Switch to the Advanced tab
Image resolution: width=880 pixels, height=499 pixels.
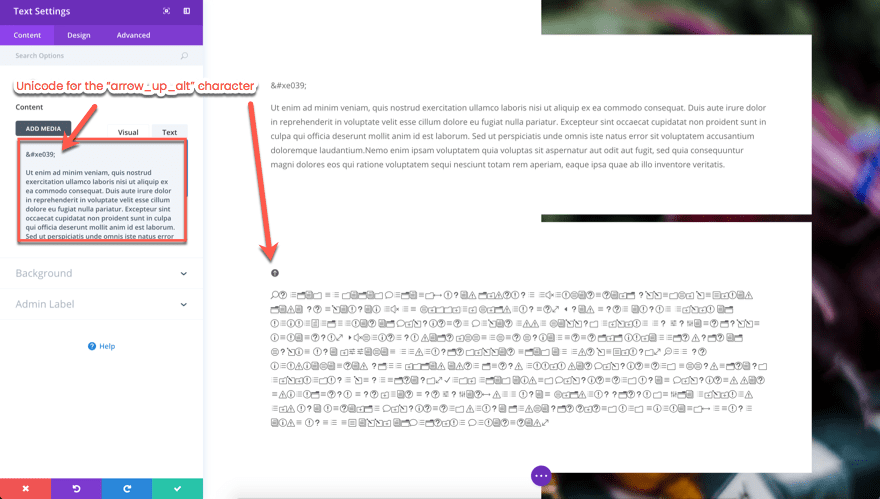pos(133,35)
